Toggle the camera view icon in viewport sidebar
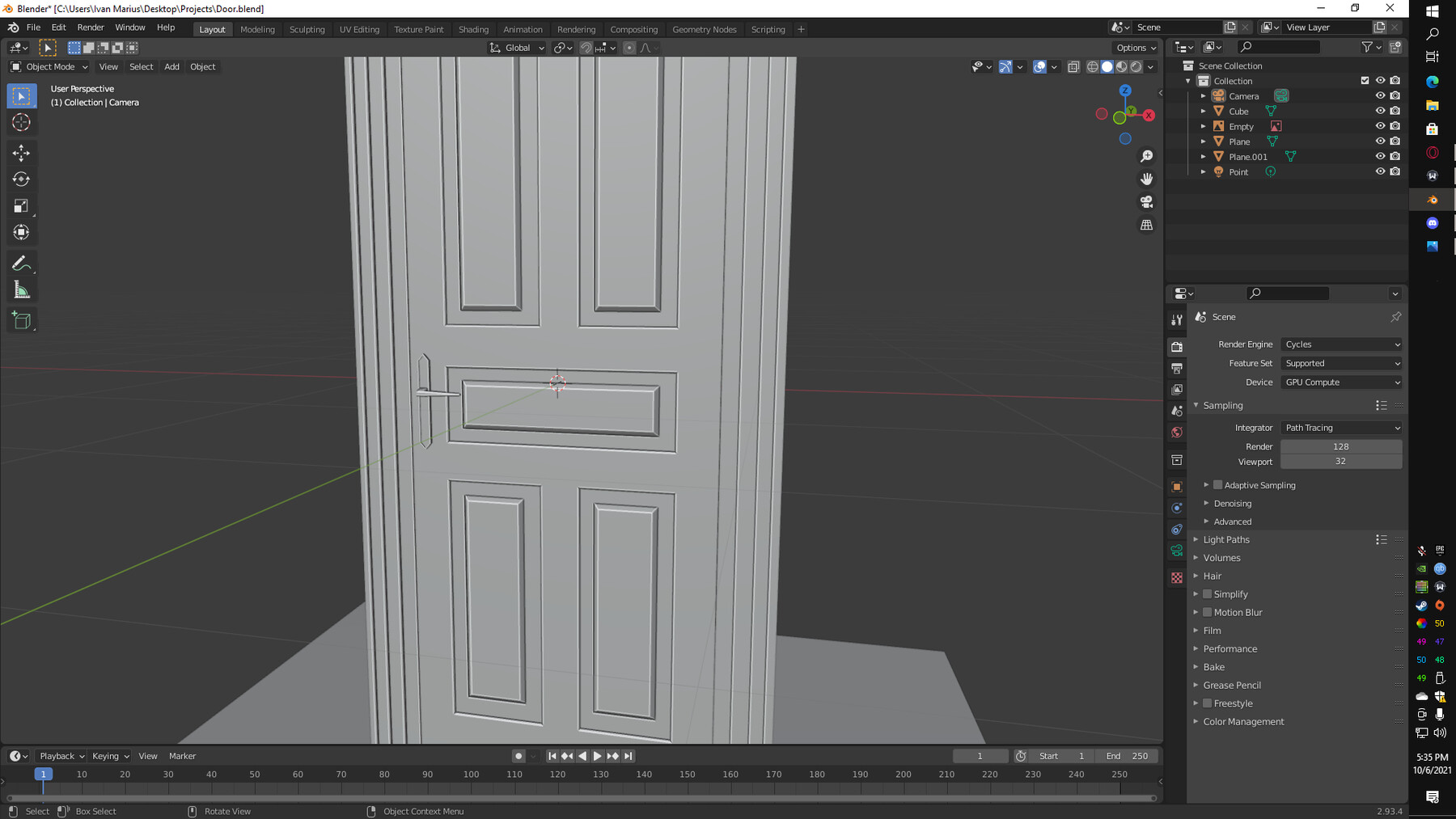This screenshot has height=819, width=1456. pyautogui.click(x=1147, y=202)
